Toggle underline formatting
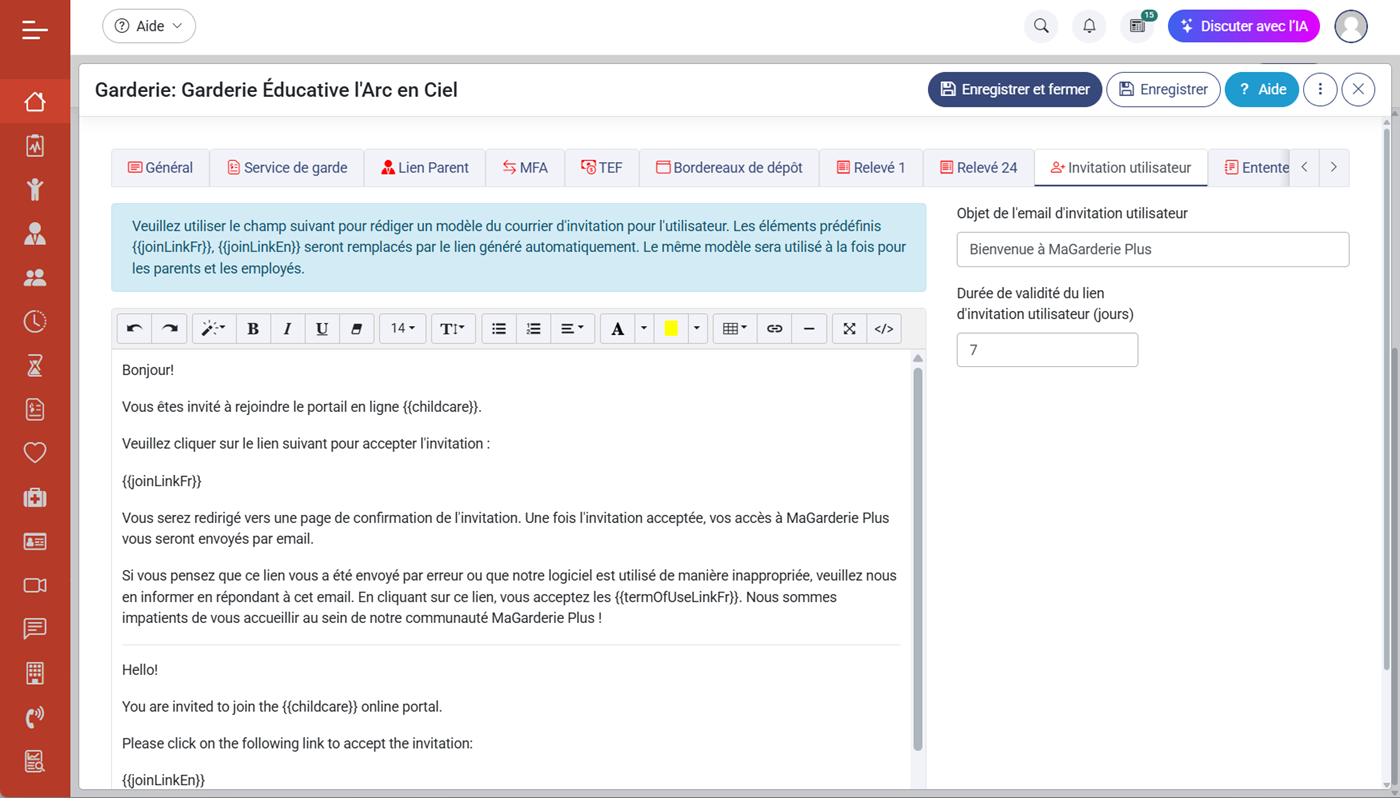Screen dimensions: 1400x798 322,329
